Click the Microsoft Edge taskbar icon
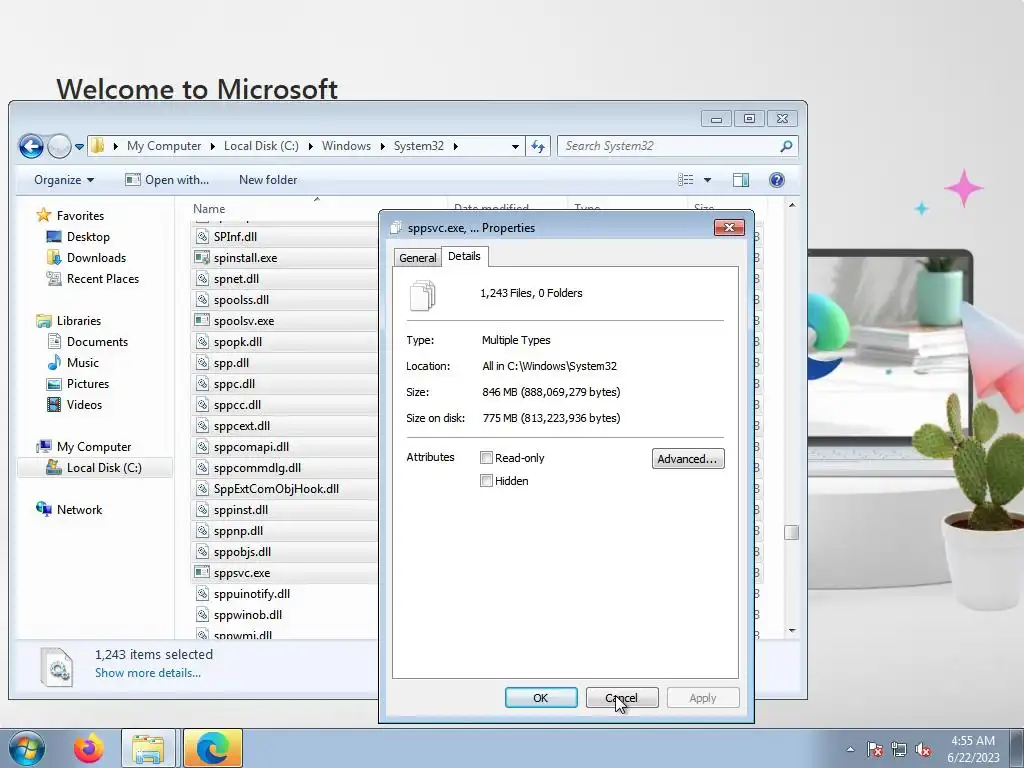1024x768 pixels. coord(213,748)
